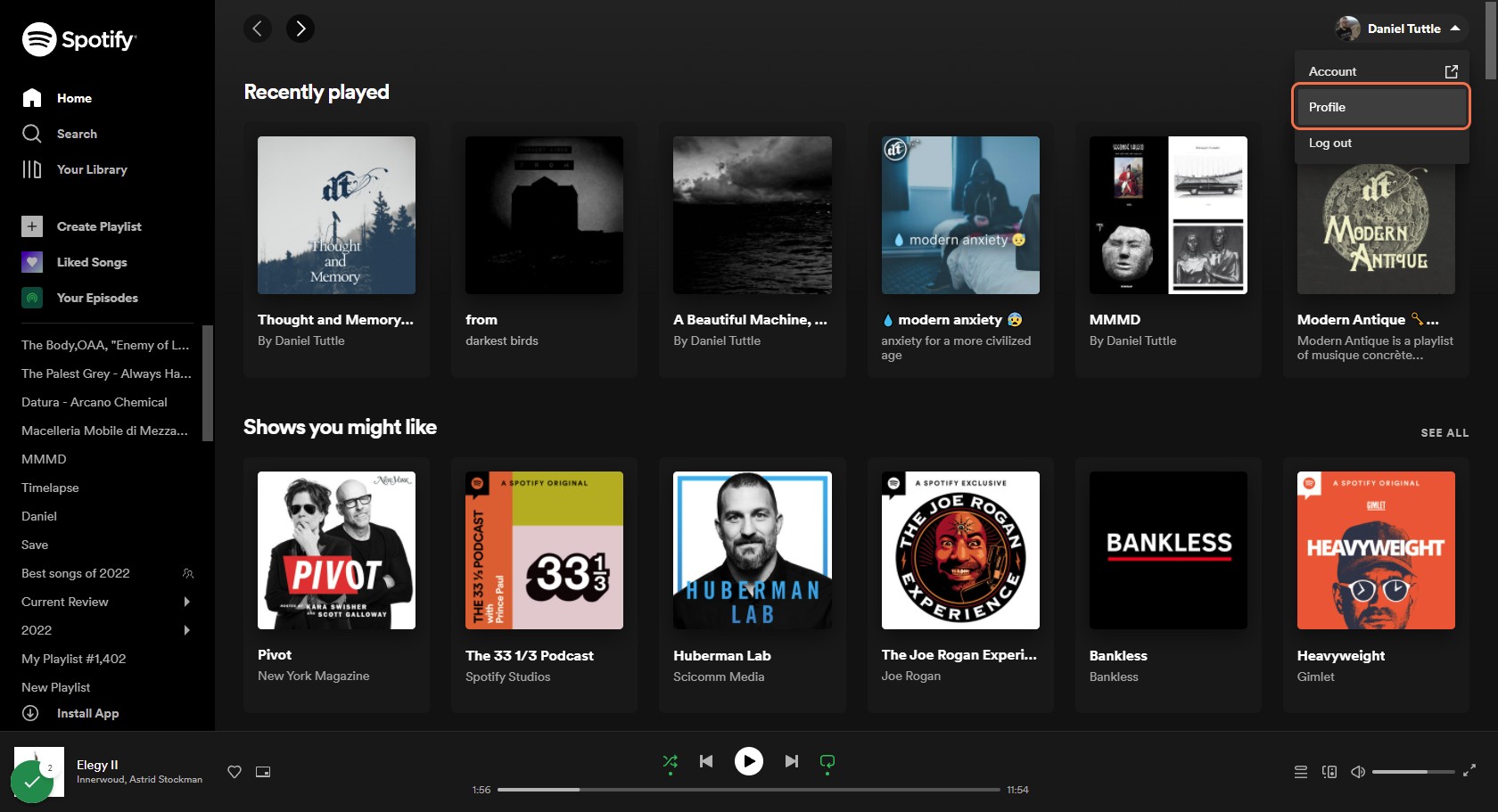The height and width of the screenshot is (812, 1498).
Task: Open Heavyweight podcast cover
Action: 1376,550
